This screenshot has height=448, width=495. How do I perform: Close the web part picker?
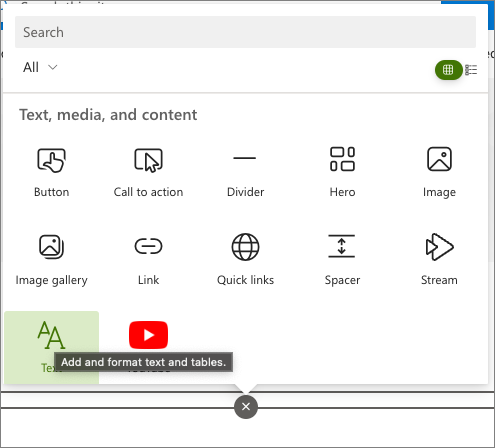[x=246, y=407]
